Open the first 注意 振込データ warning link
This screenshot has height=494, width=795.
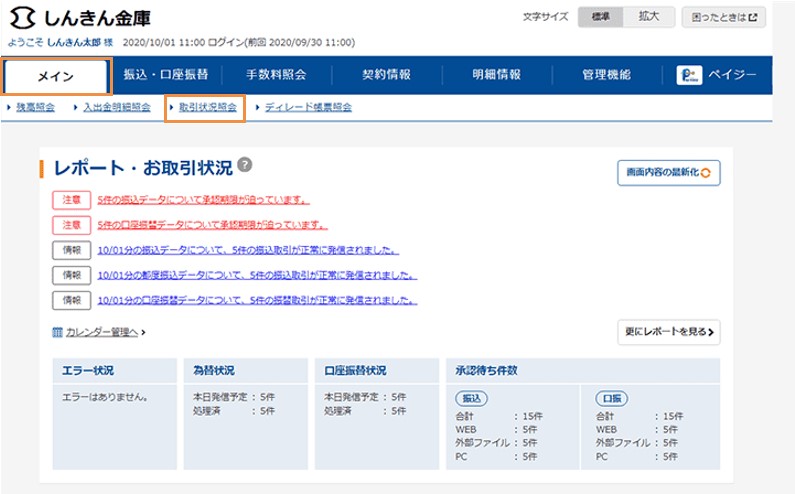coord(204,199)
